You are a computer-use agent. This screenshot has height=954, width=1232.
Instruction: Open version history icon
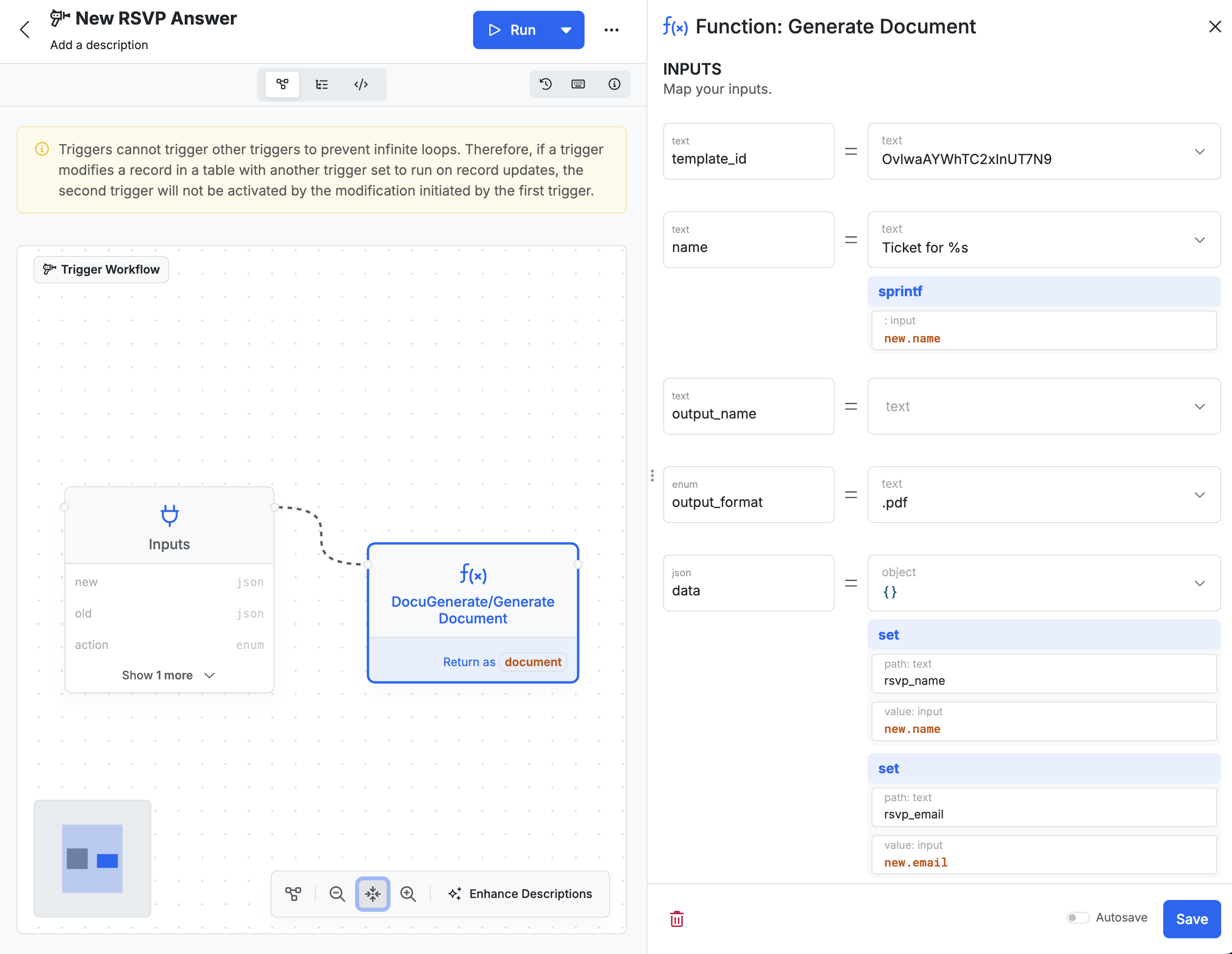pyautogui.click(x=545, y=84)
